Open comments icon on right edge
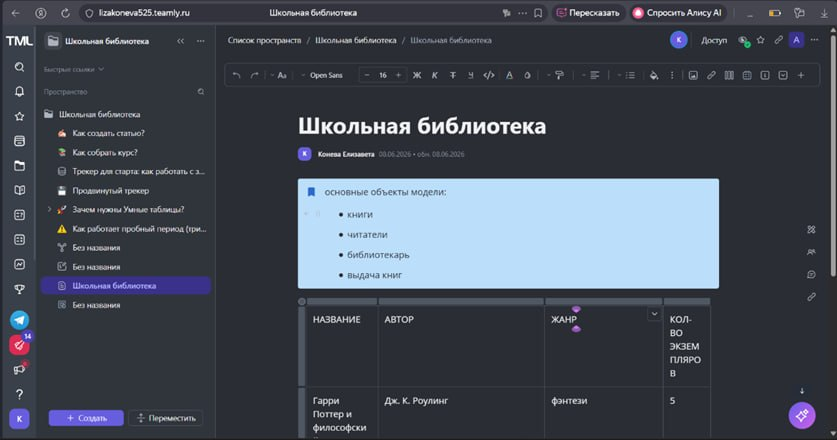 (x=811, y=274)
